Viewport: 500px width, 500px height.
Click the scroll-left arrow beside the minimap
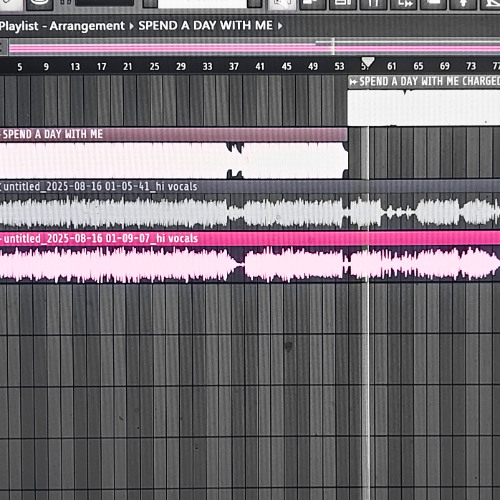pyautogui.click(x=3, y=47)
